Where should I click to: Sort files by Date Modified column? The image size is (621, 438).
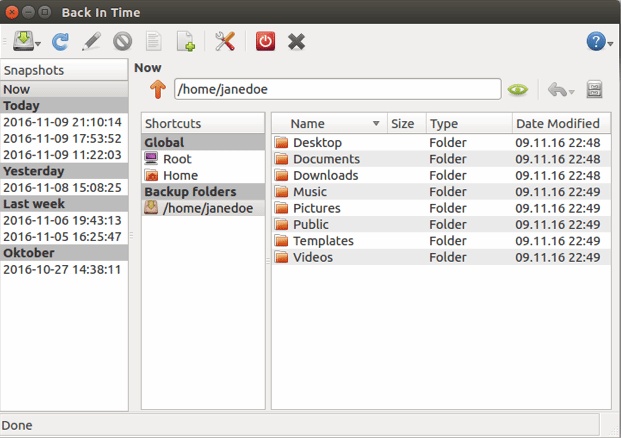pyautogui.click(x=557, y=124)
